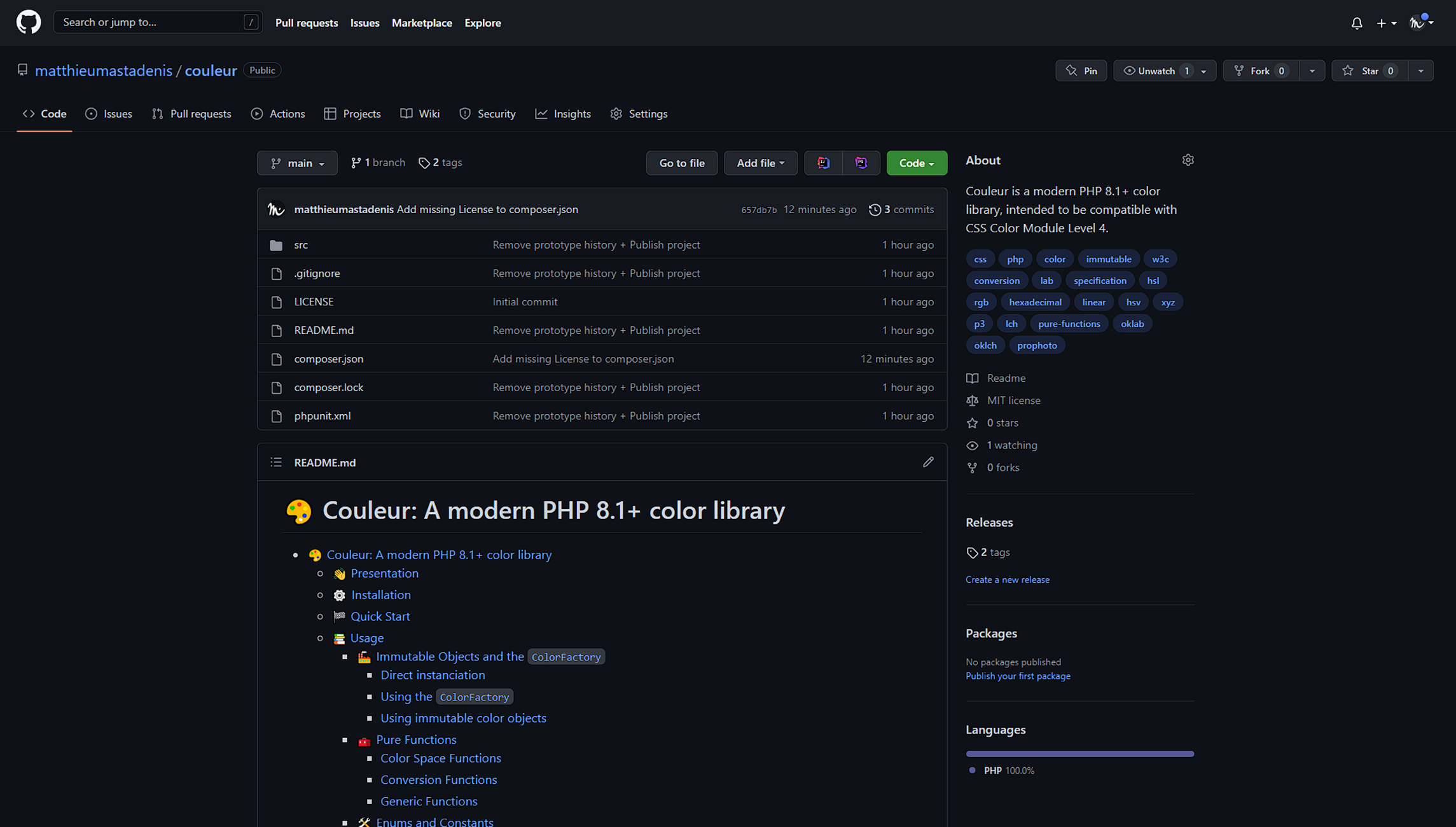1456x827 pixels.
Task: Open the Add file dropdown
Action: point(760,163)
